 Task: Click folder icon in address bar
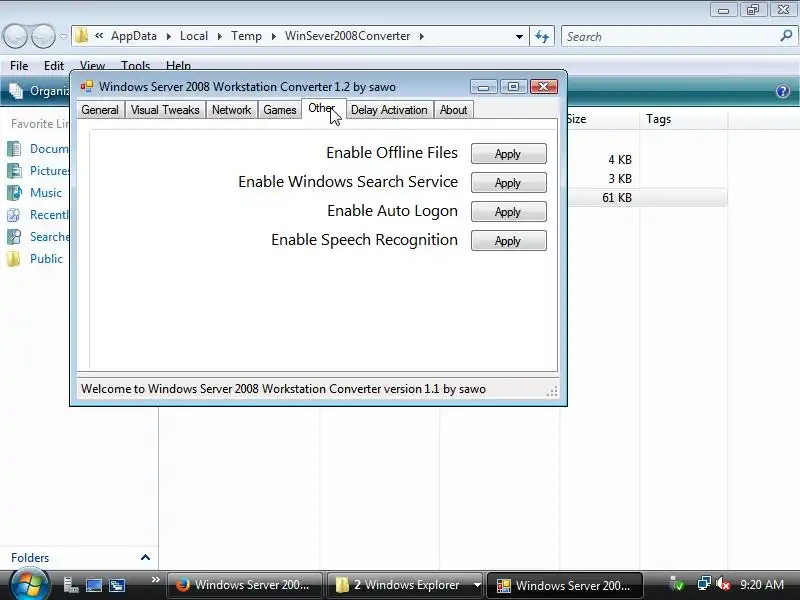[x=81, y=36]
